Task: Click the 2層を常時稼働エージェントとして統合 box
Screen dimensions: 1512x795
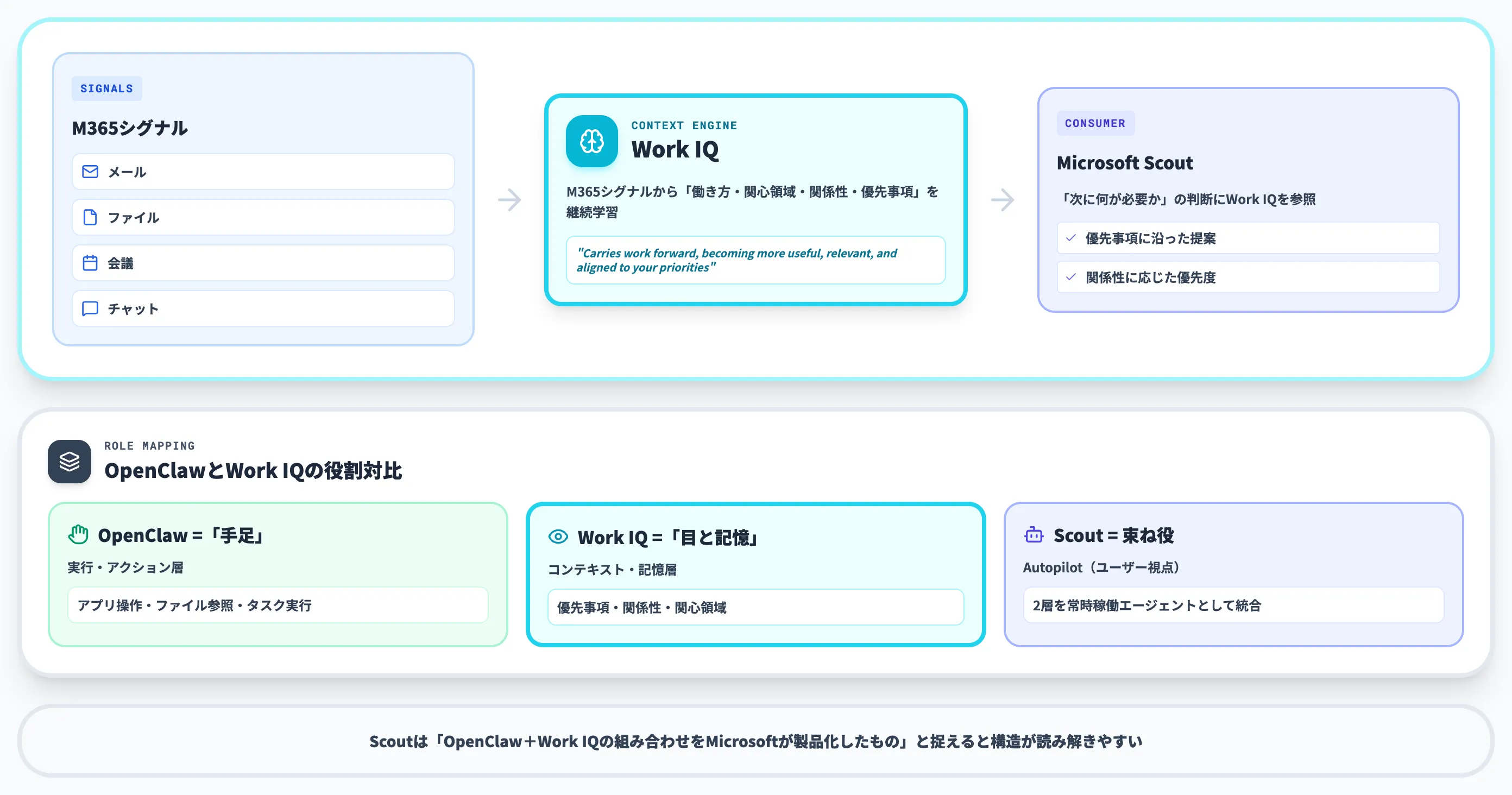Action: (x=1233, y=605)
